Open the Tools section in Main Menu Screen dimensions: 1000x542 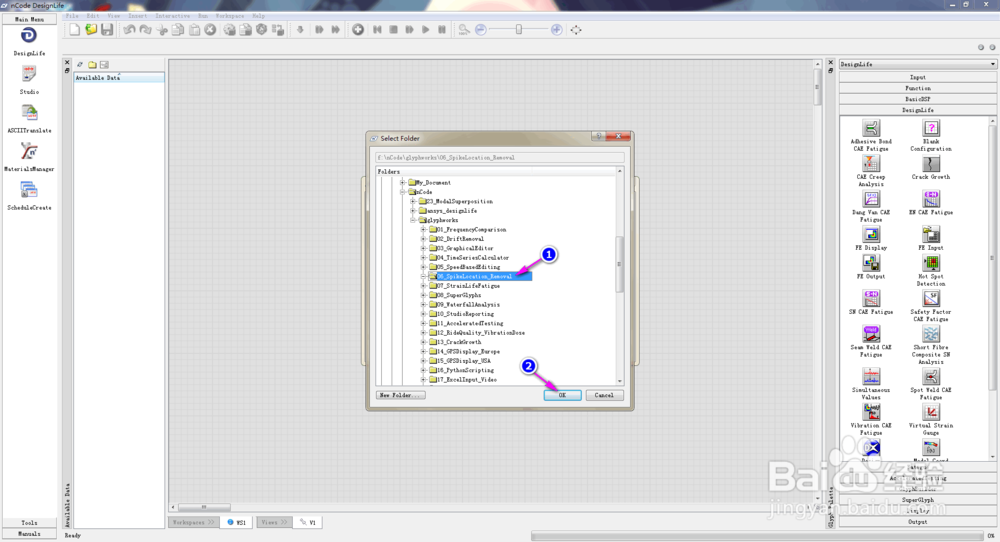coord(29,523)
